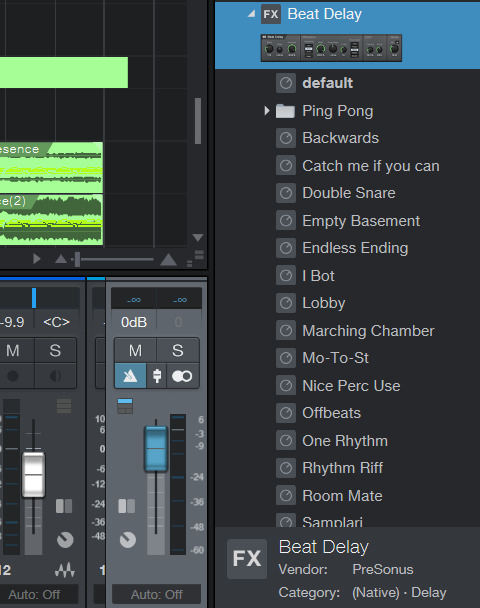This screenshot has height=608, width=480.
Task: Click the timeline zoom slider handle
Action: point(78,259)
